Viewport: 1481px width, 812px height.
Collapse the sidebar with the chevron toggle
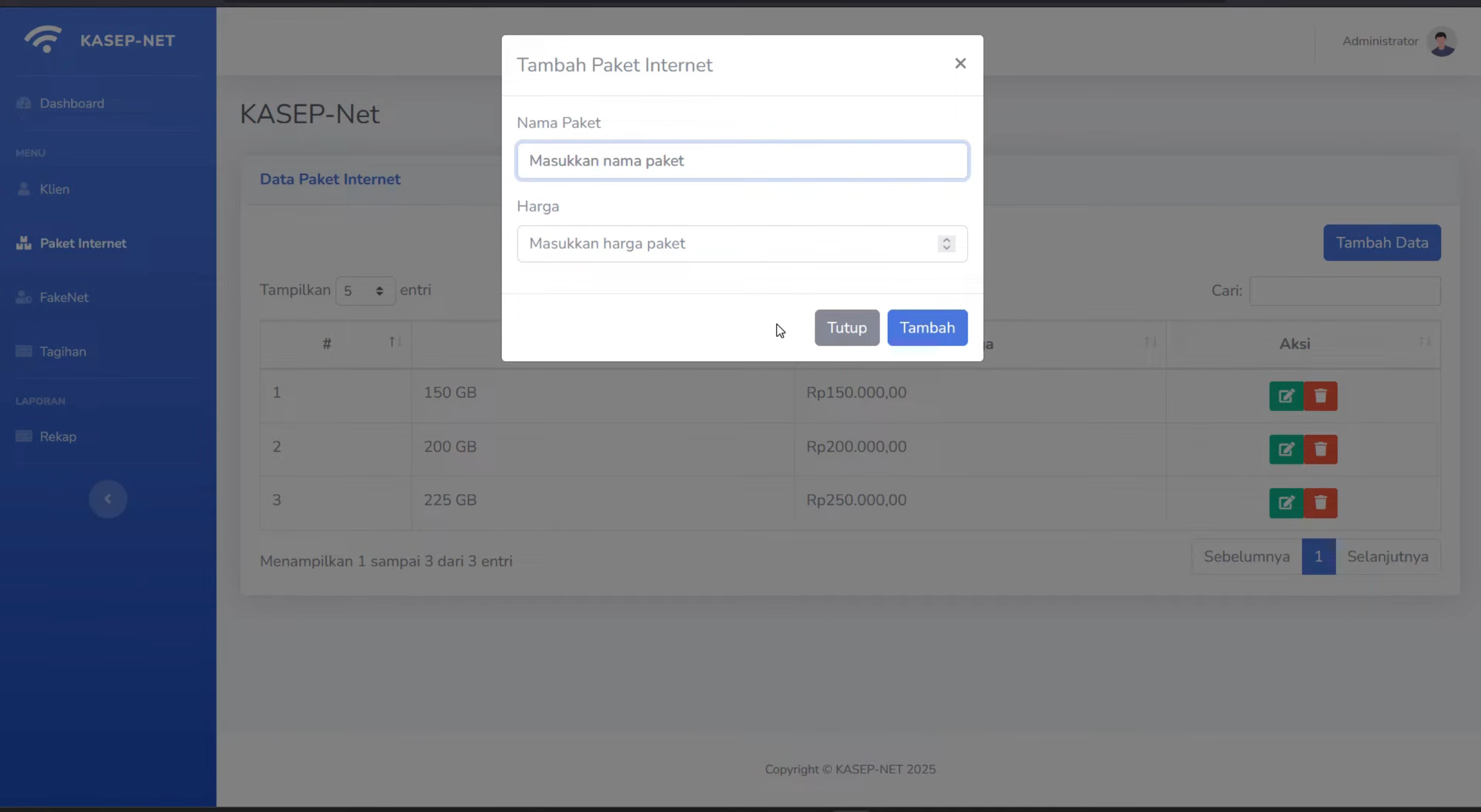click(108, 499)
